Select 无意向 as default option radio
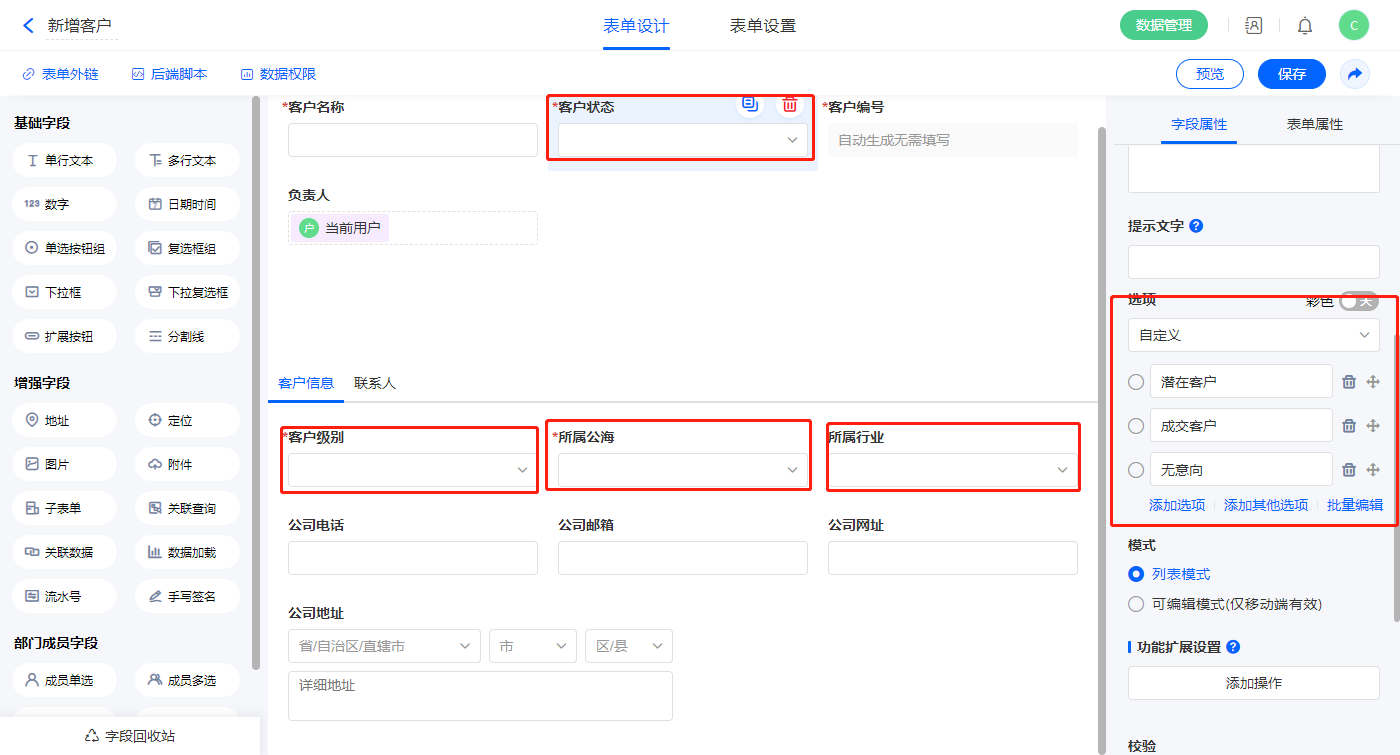 click(x=1136, y=470)
